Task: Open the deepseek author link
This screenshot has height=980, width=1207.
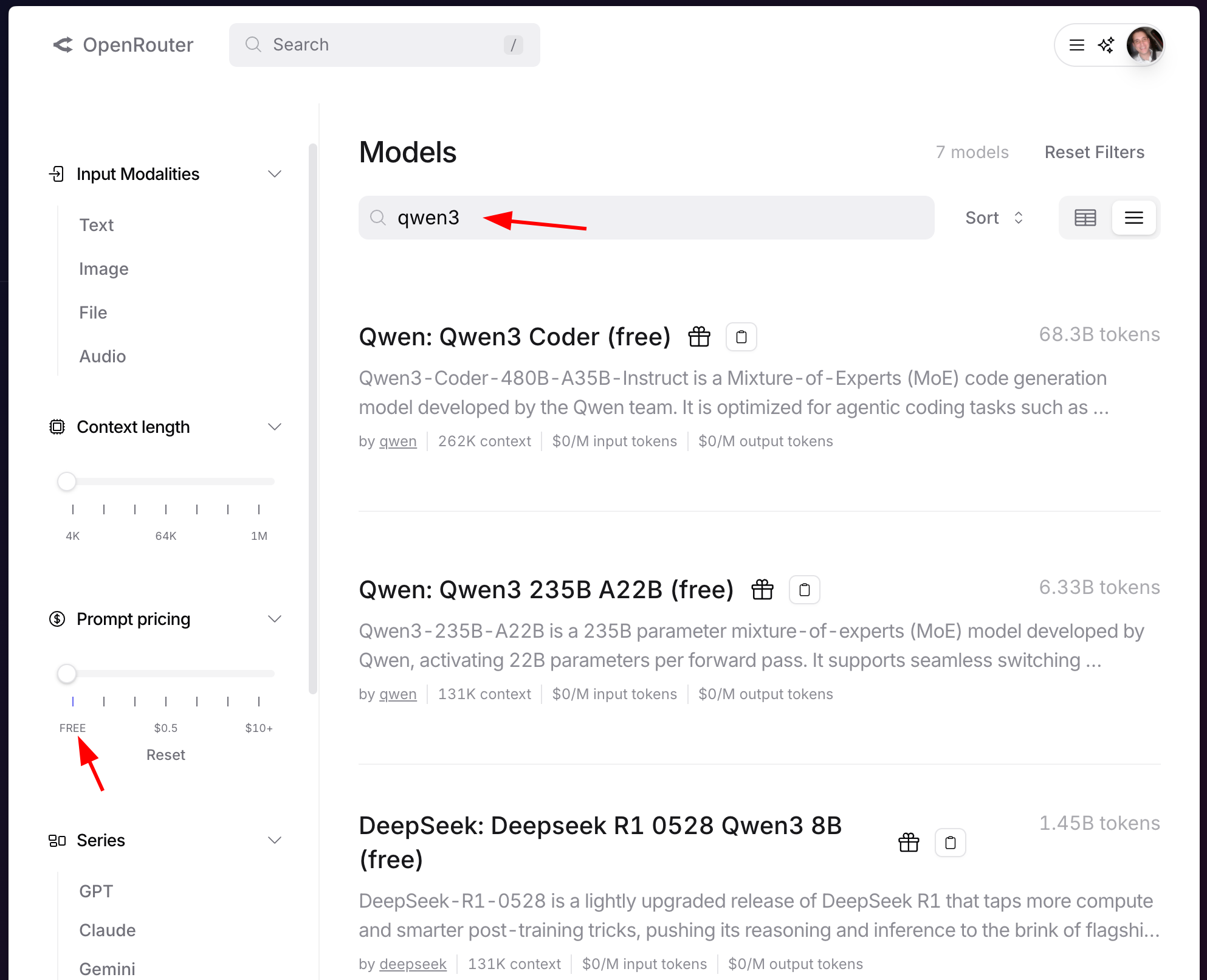Action: click(413, 964)
